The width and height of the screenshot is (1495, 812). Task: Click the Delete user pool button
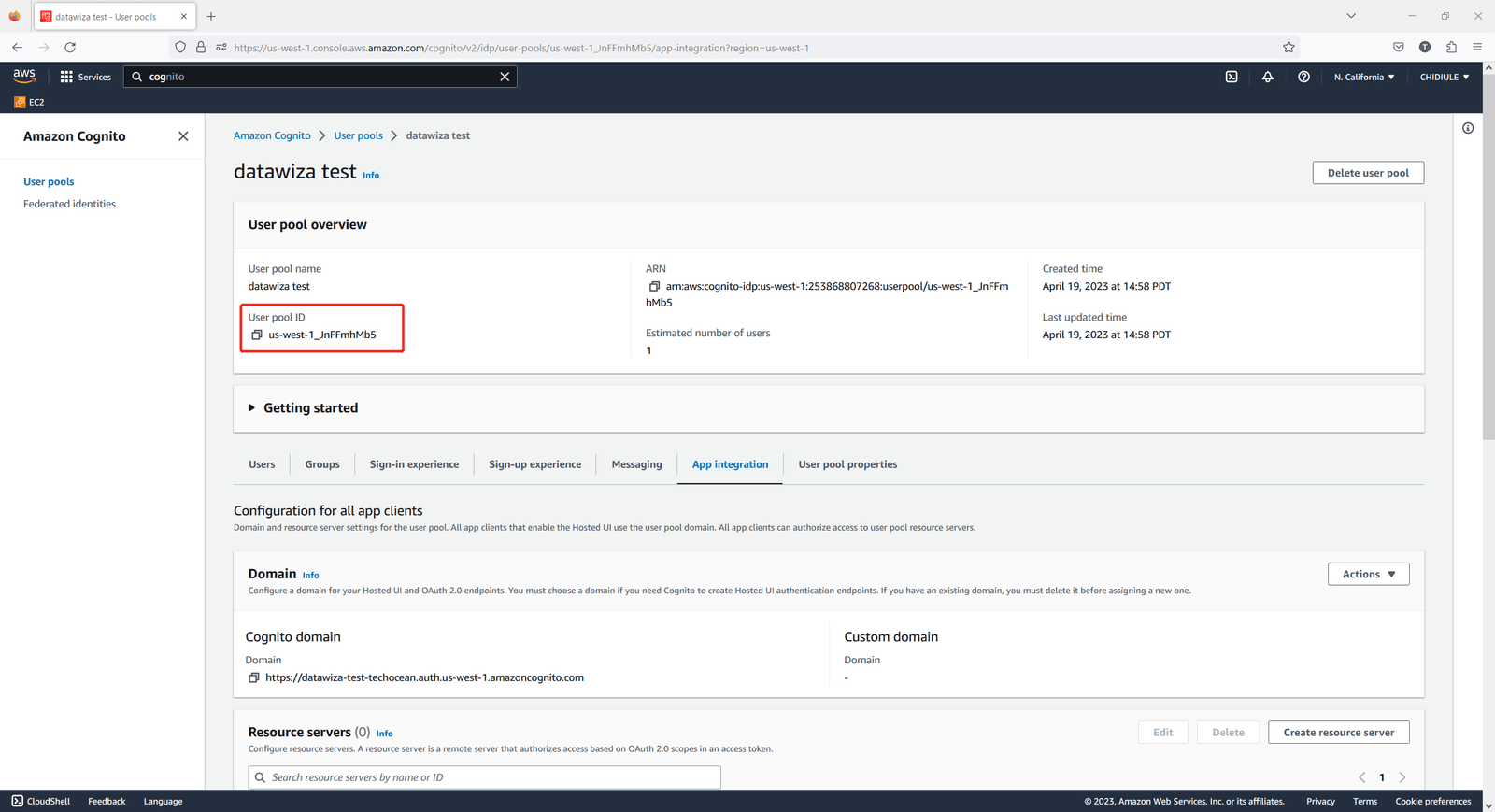[x=1368, y=173]
